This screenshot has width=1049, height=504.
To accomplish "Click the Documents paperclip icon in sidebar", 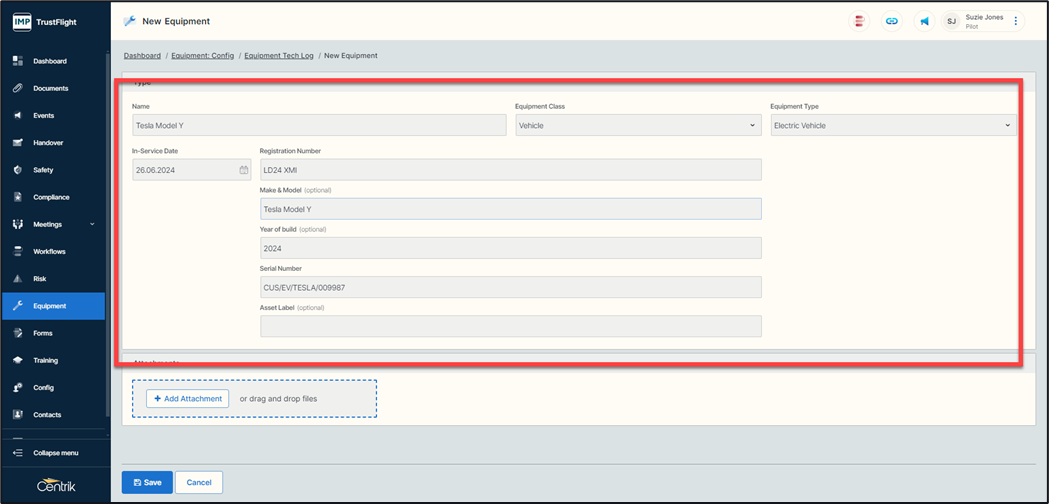I will [x=17, y=88].
